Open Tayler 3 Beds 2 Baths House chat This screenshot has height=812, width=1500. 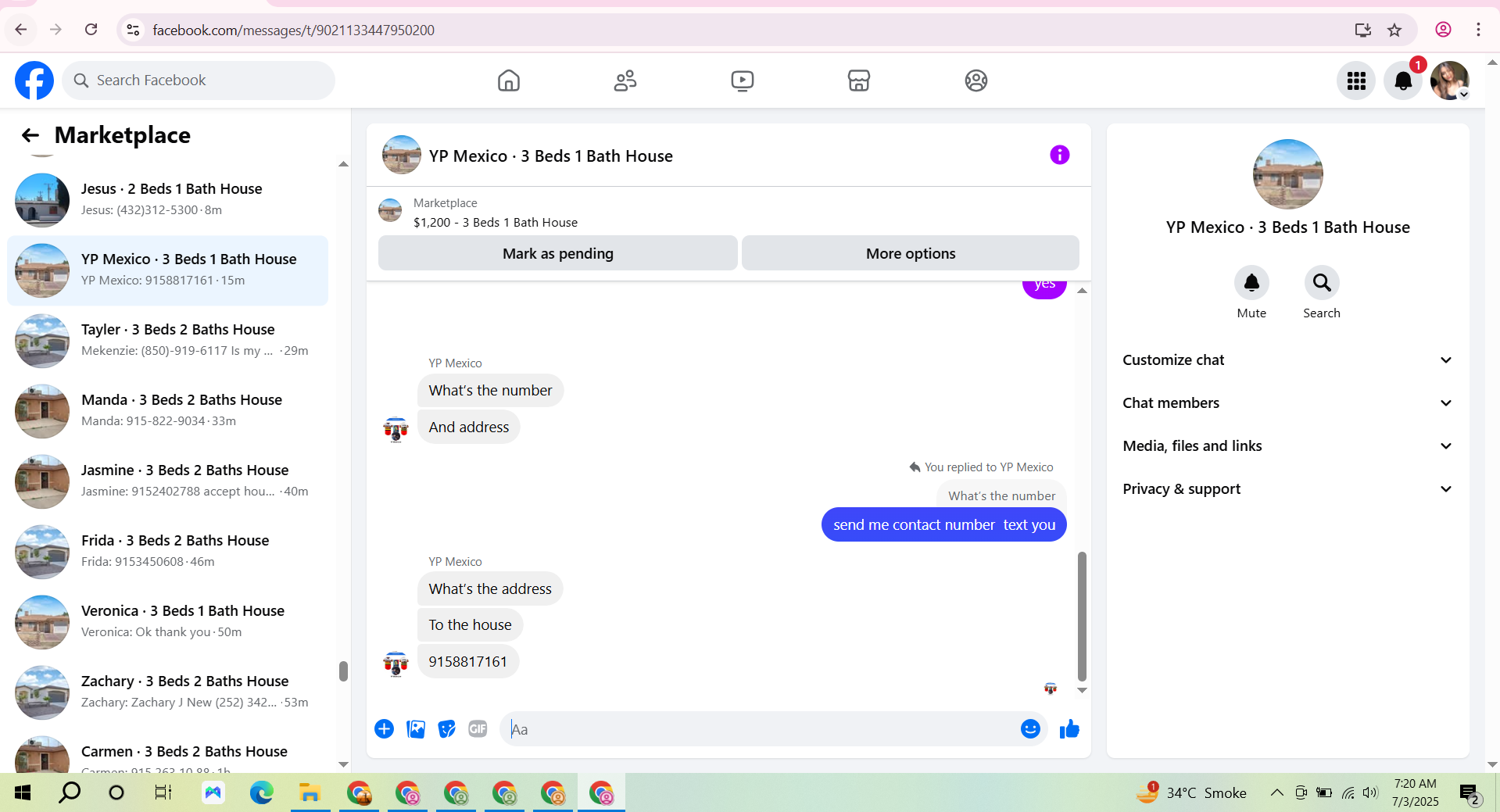click(168, 341)
